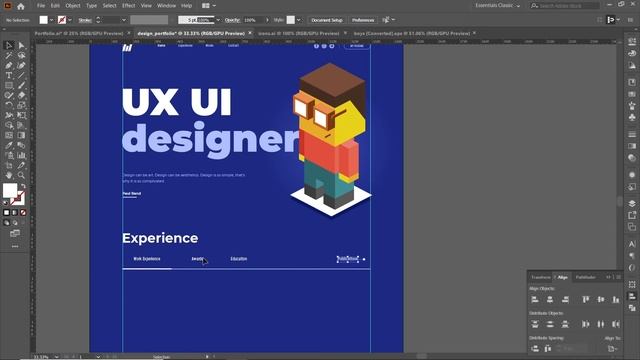
Task: Click fill swatch in control bar
Action: [x=44, y=20]
